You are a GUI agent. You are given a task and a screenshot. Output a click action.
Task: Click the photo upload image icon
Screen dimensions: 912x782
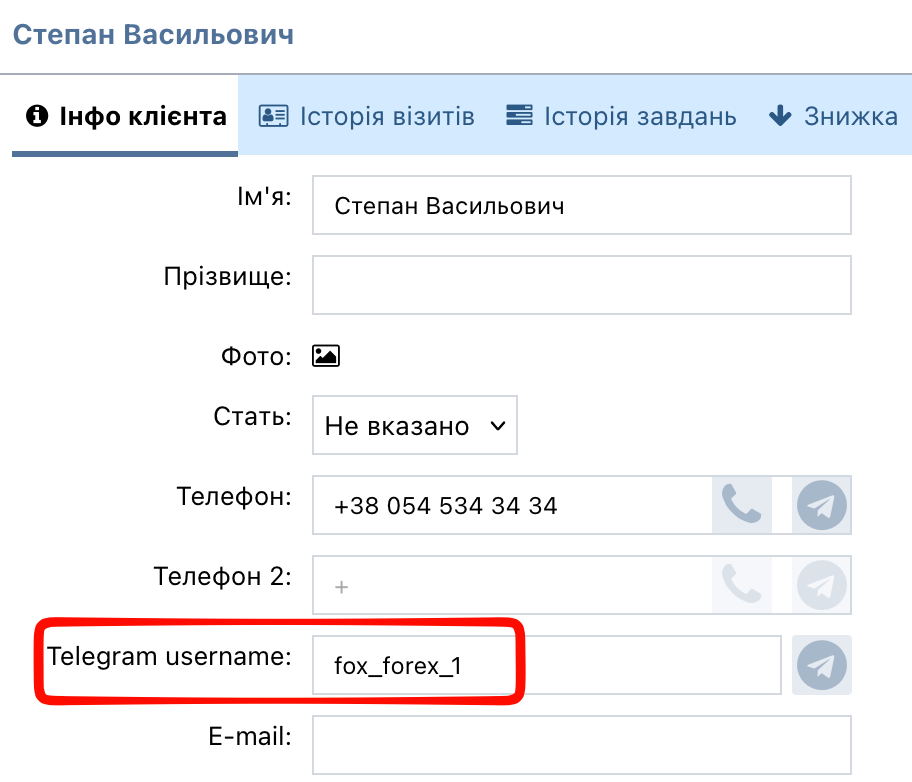point(326,356)
